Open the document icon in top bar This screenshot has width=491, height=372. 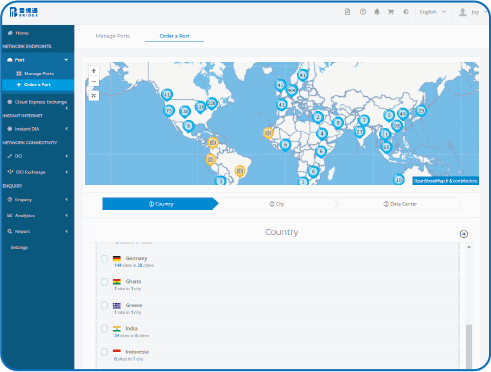tap(347, 12)
